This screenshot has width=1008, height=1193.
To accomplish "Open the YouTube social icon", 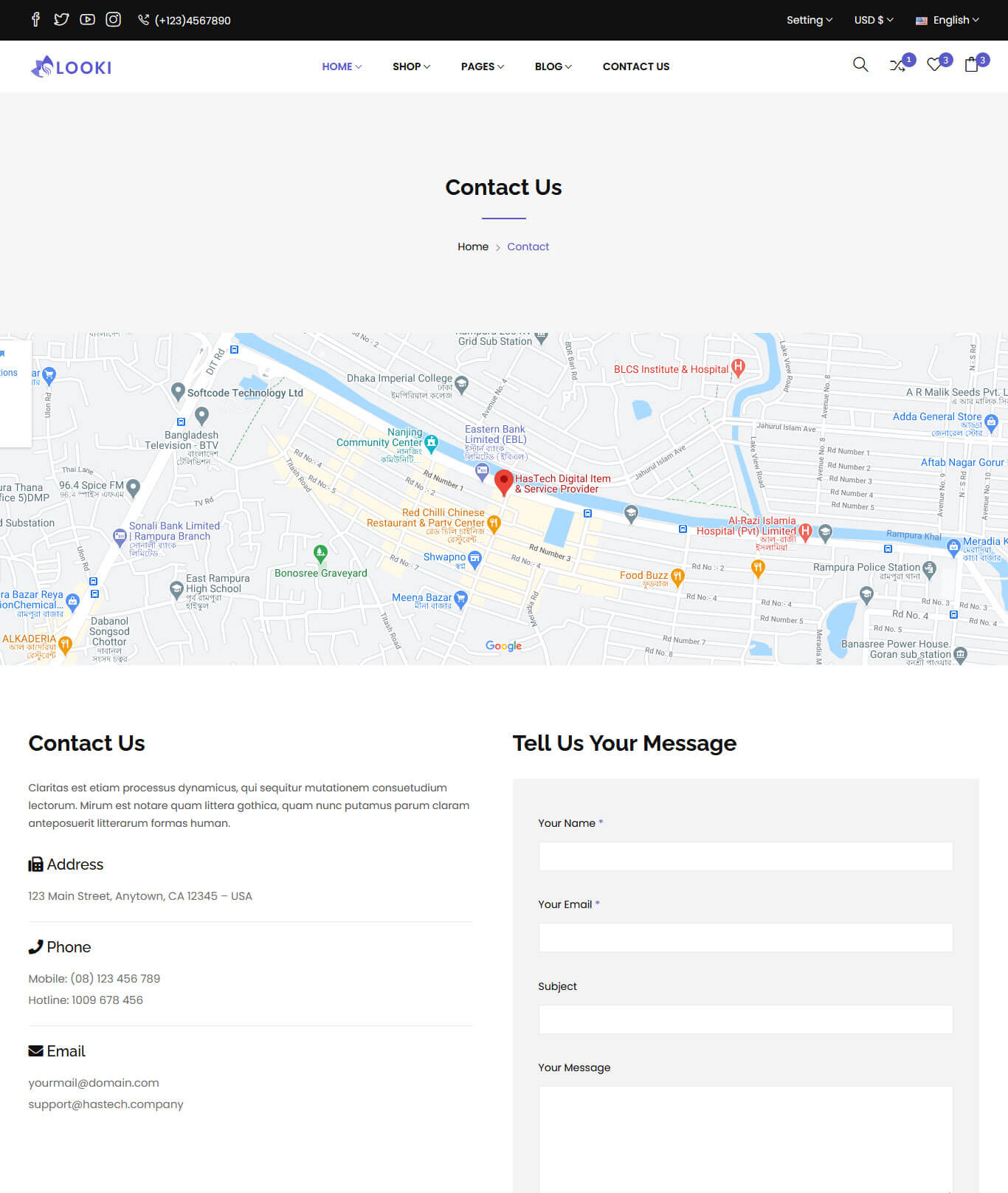I will coord(87,20).
